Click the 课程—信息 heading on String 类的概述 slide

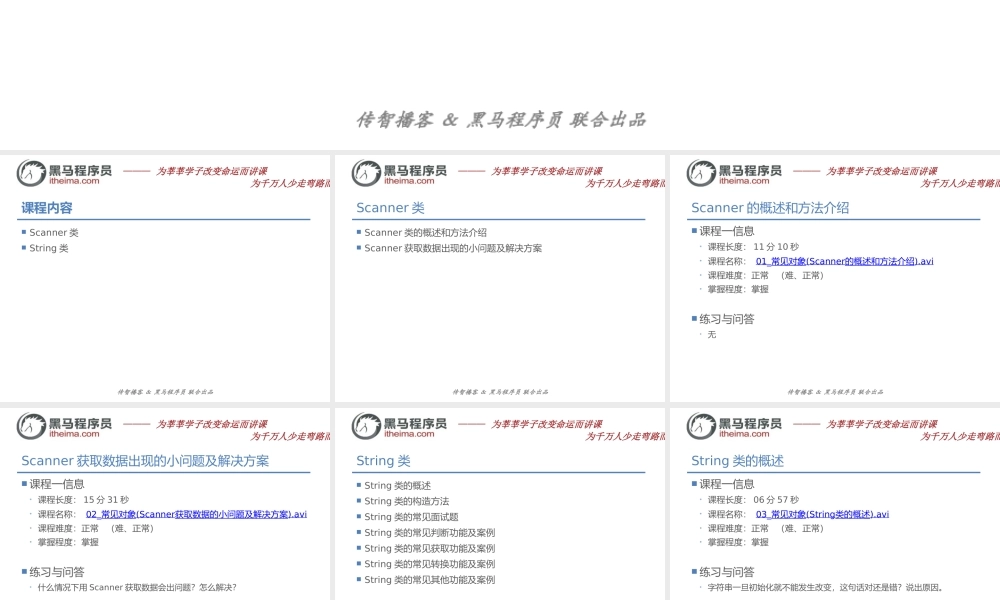point(726,483)
